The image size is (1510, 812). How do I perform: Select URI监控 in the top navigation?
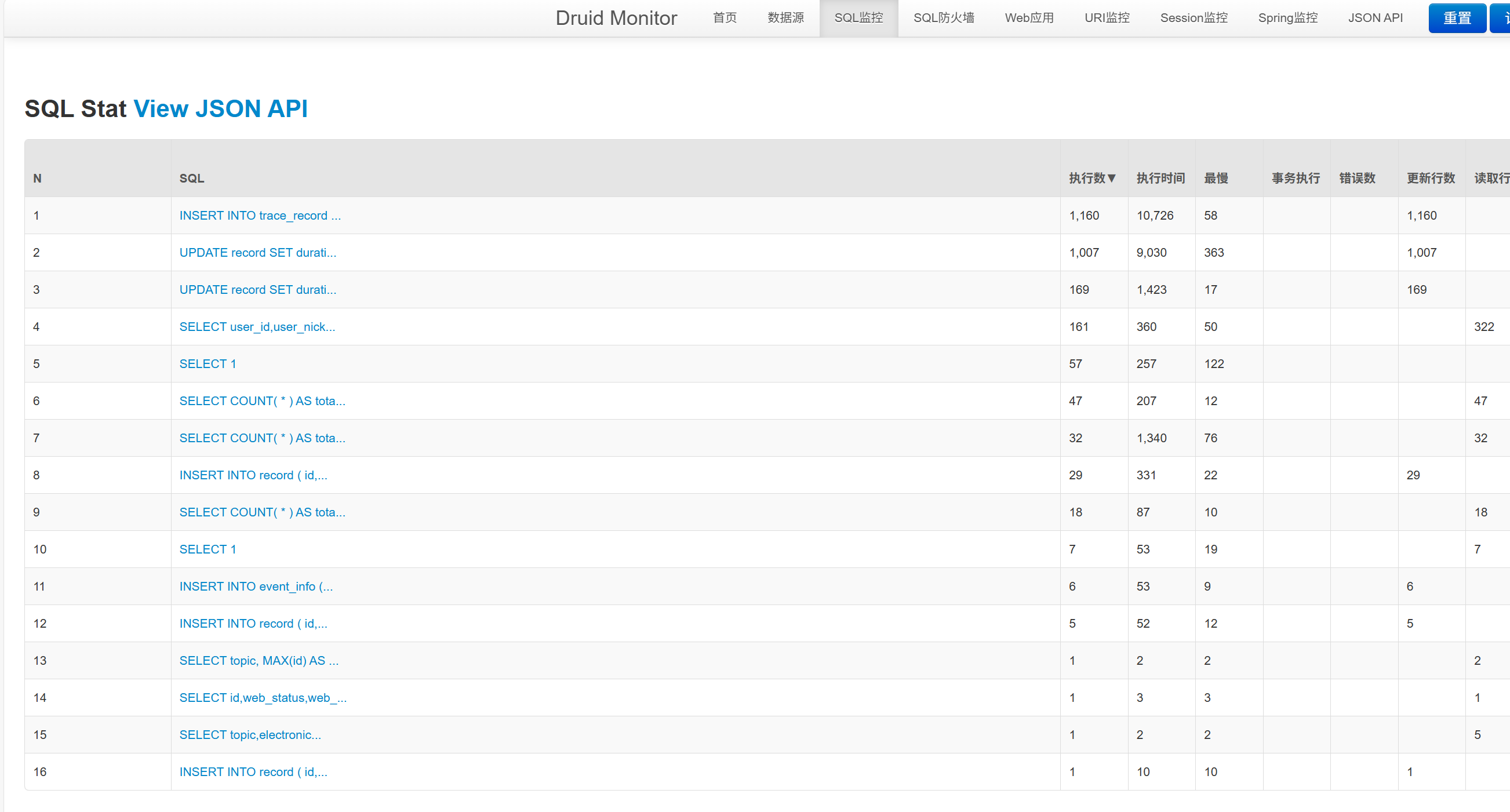1106,18
